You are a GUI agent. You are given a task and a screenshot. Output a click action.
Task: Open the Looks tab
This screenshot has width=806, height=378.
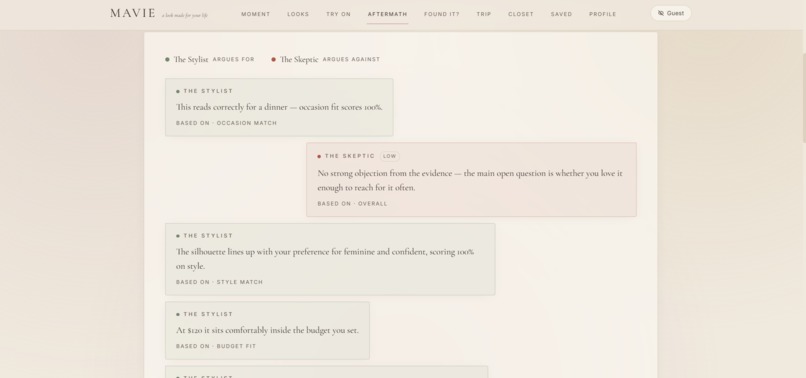point(298,14)
